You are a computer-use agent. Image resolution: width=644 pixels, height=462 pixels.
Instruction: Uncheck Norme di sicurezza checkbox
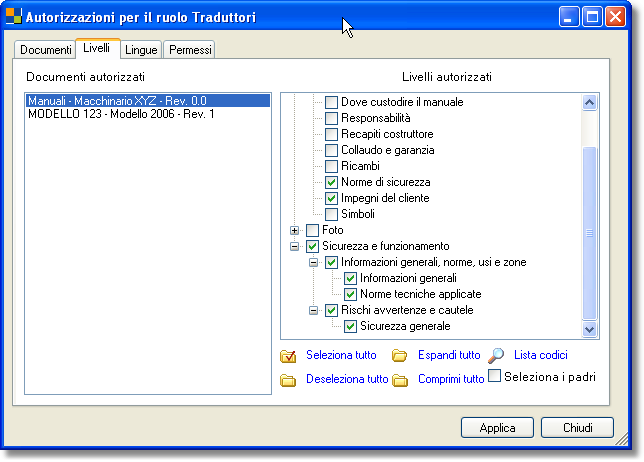click(x=332, y=182)
